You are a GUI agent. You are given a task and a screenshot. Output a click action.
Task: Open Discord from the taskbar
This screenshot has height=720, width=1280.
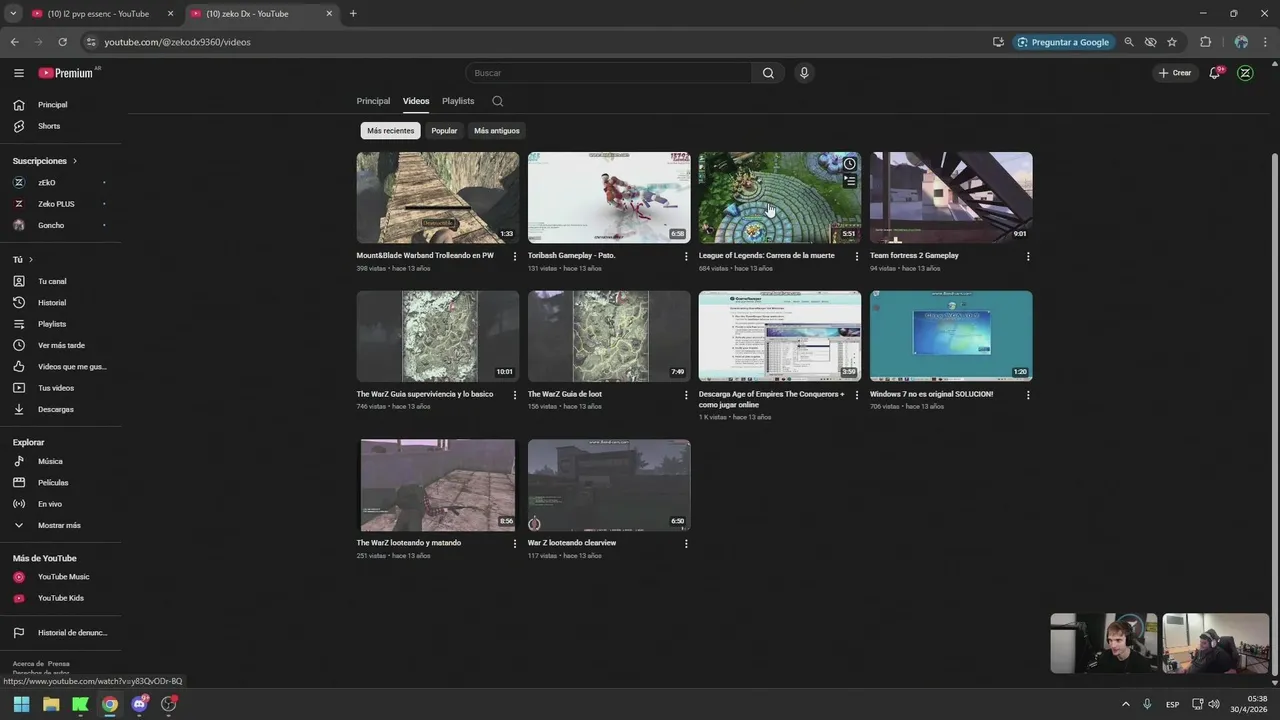click(x=139, y=704)
